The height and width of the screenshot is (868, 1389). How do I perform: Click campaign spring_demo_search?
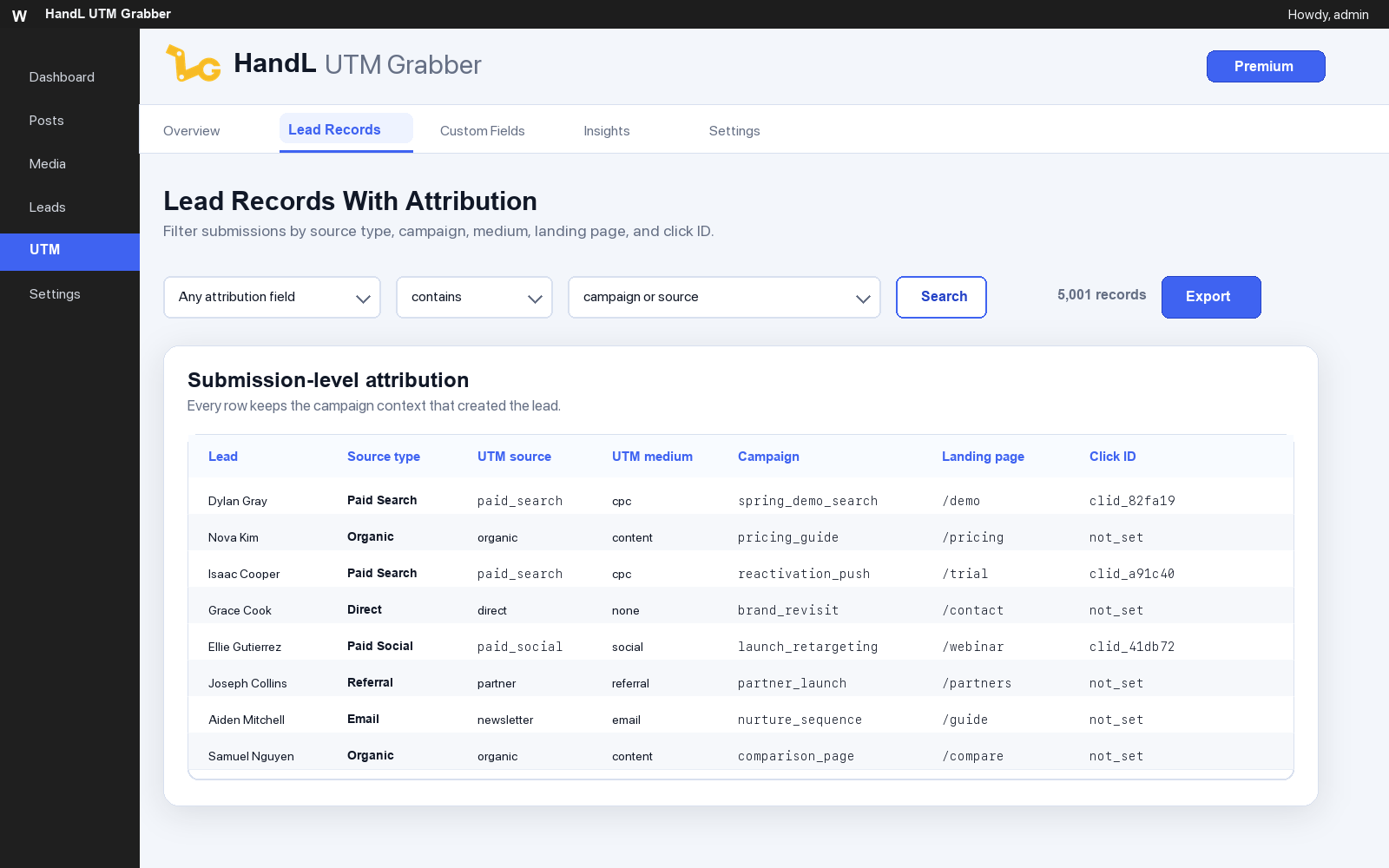pyautogui.click(x=807, y=501)
